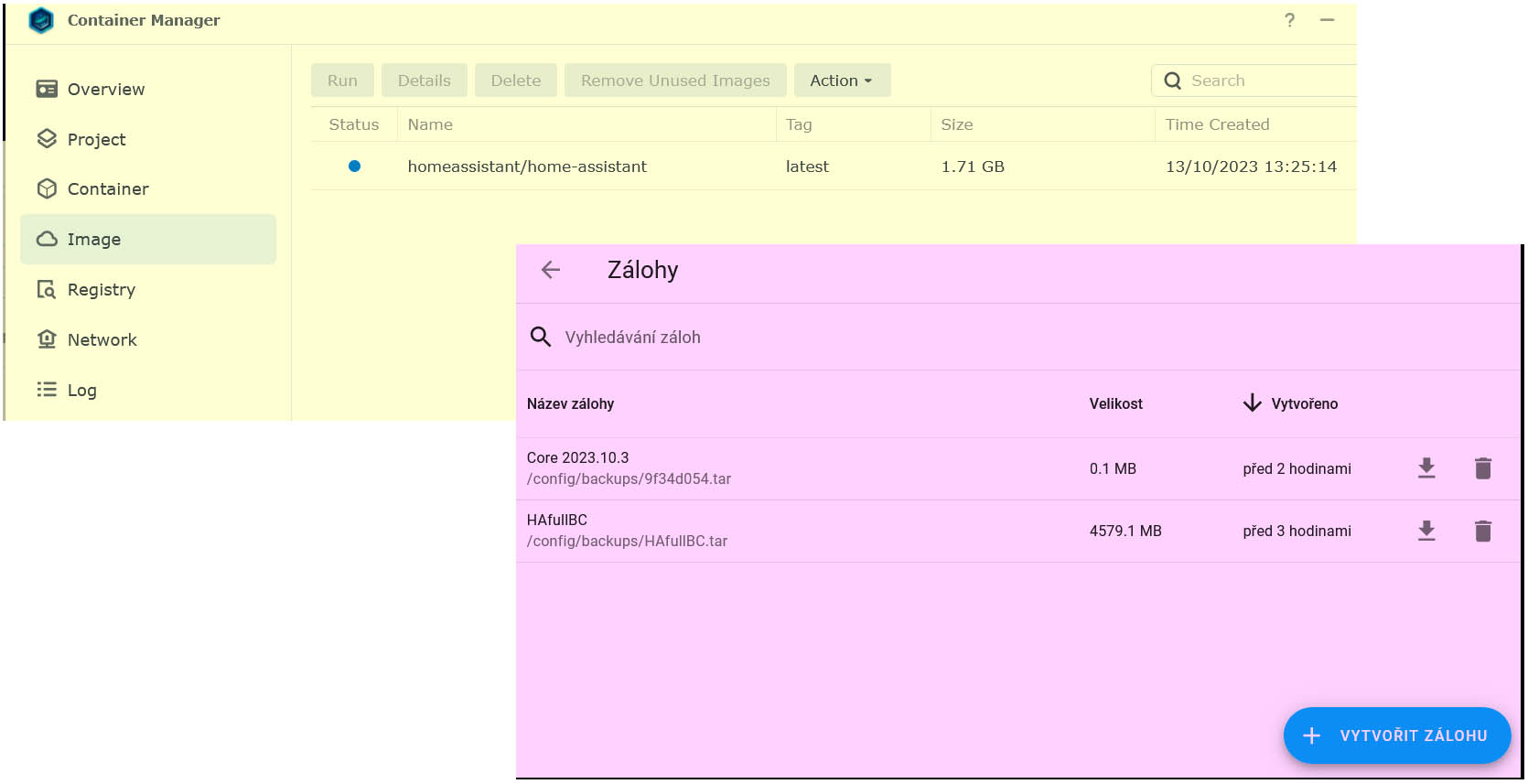Click the před 2 hodinami timestamp

tap(1297, 468)
